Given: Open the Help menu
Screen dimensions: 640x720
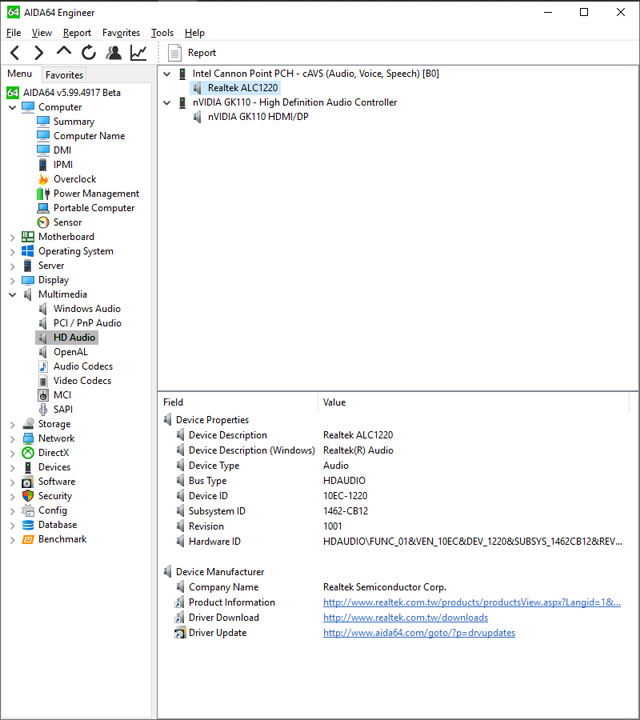Looking at the screenshot, I should coord(195,33).
